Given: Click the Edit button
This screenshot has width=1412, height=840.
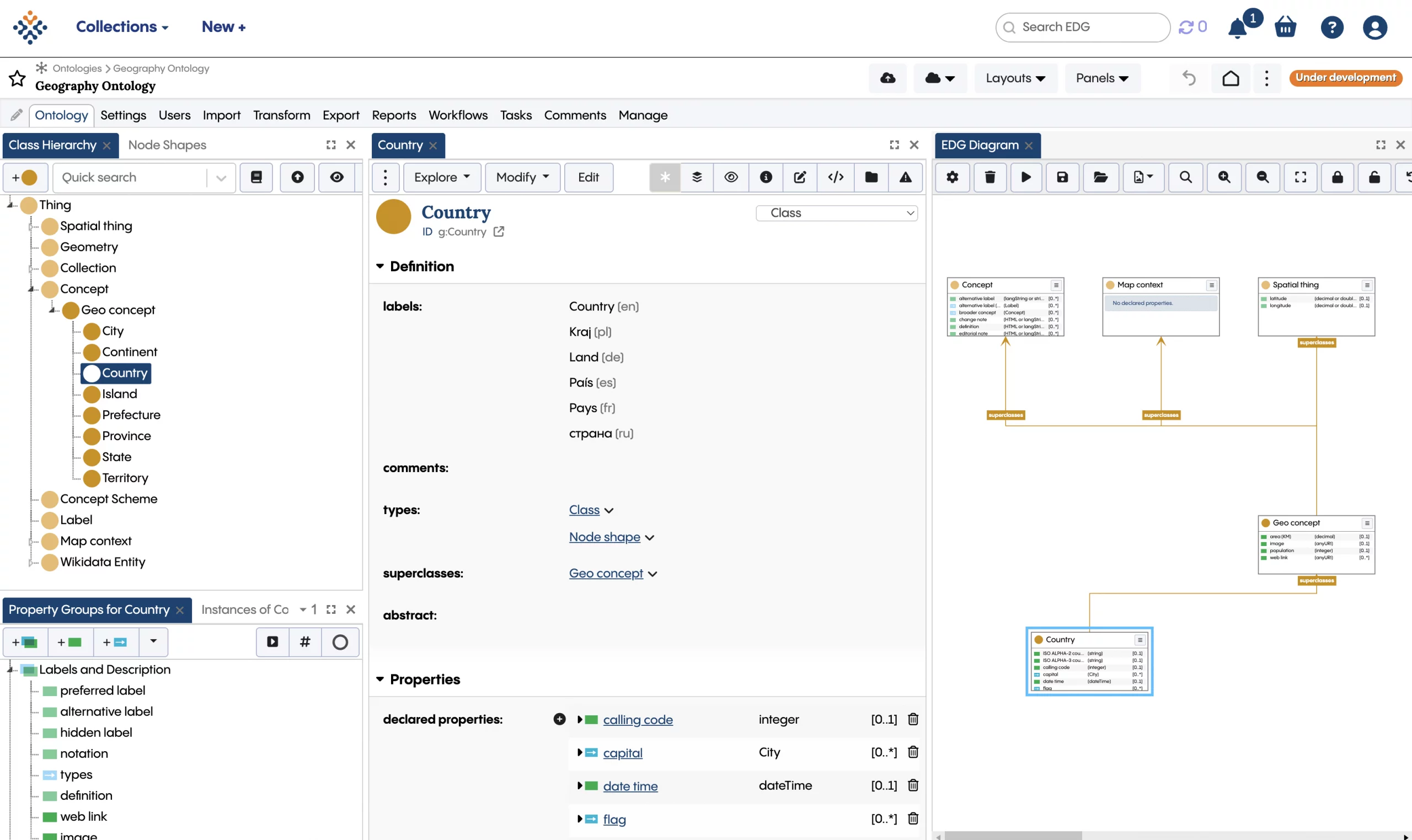Looking at the screenshot, I should click(588, 177).
